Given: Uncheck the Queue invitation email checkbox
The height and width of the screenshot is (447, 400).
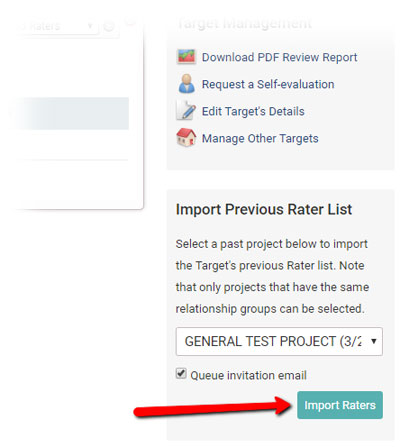Looking at the screenshot, I should (181, 373).
